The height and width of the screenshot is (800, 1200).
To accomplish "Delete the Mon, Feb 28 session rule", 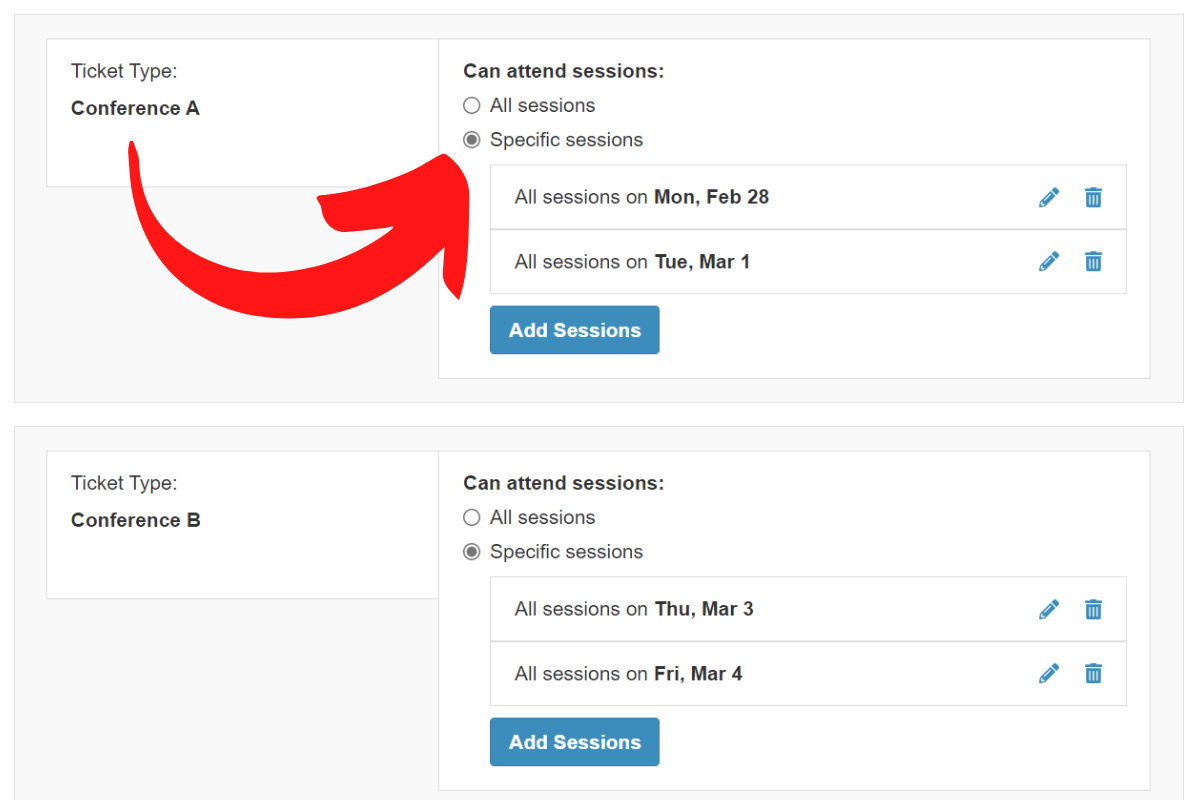I will click(1093, 197).
